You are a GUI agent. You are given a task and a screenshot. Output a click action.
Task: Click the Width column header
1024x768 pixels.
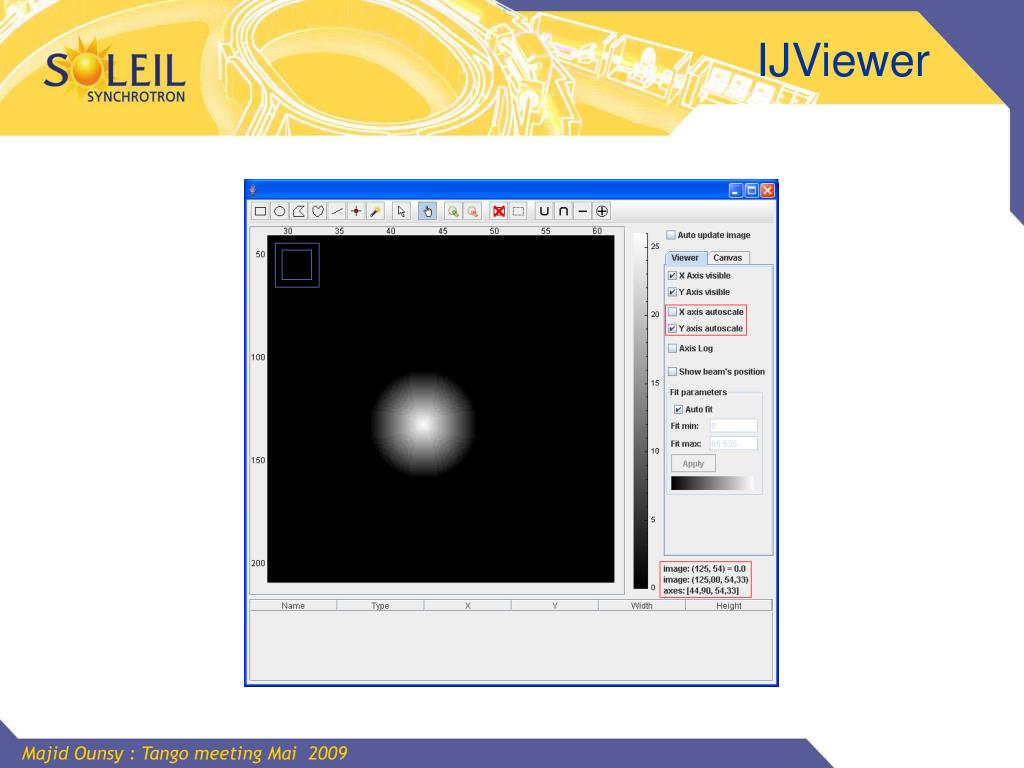pos(641,606)
